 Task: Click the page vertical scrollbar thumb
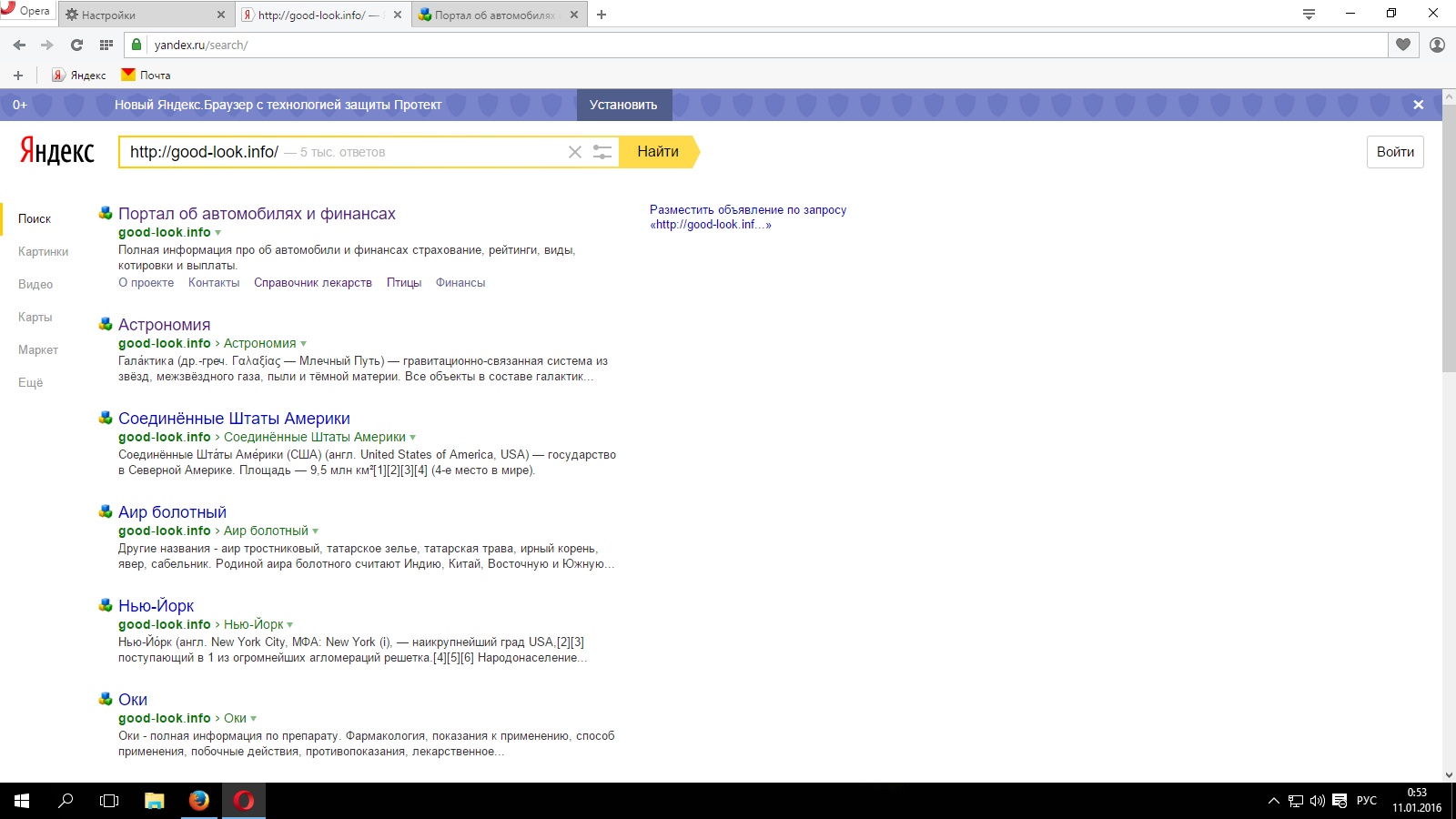1449,237
